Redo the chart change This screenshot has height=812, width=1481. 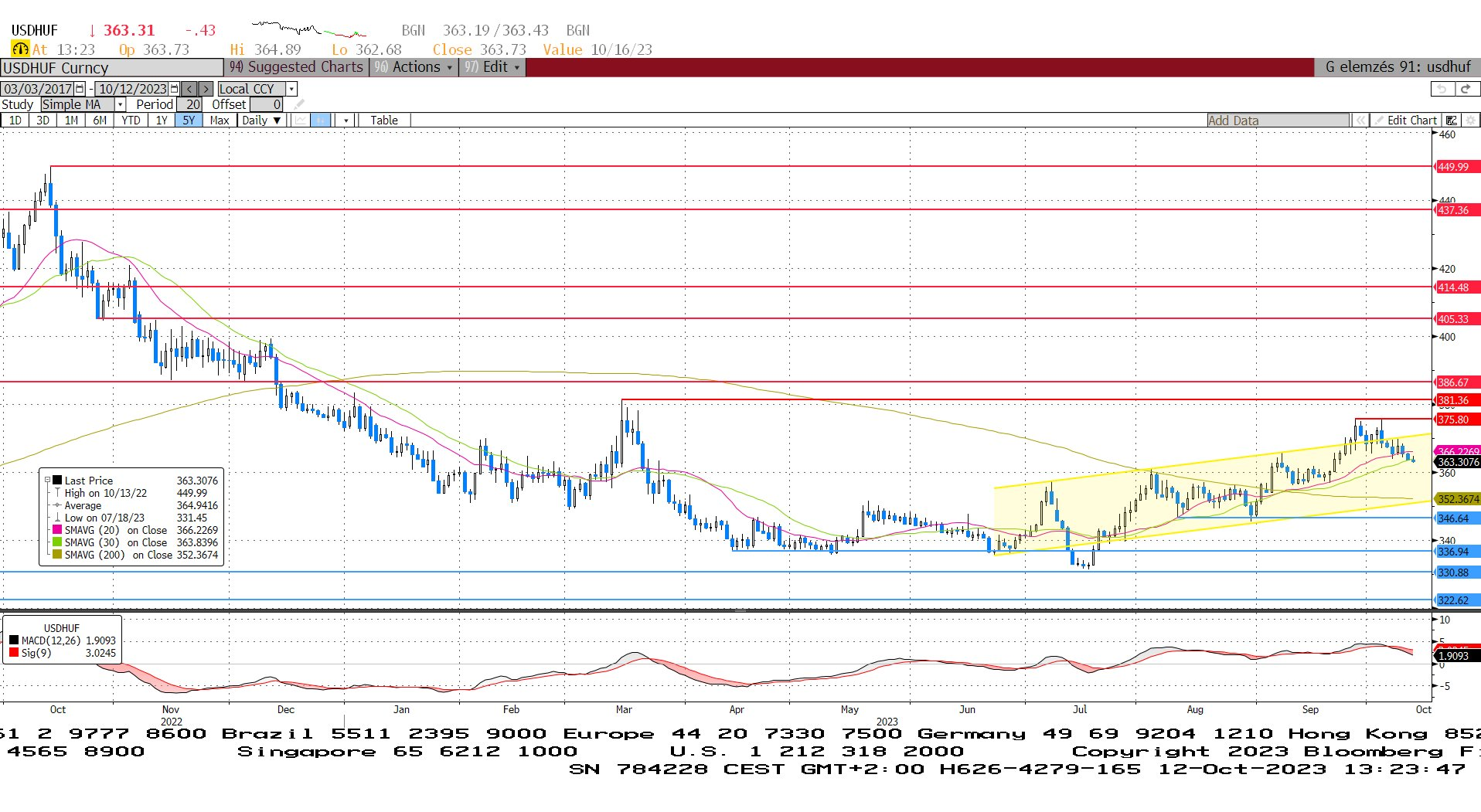click(1466, 89)
